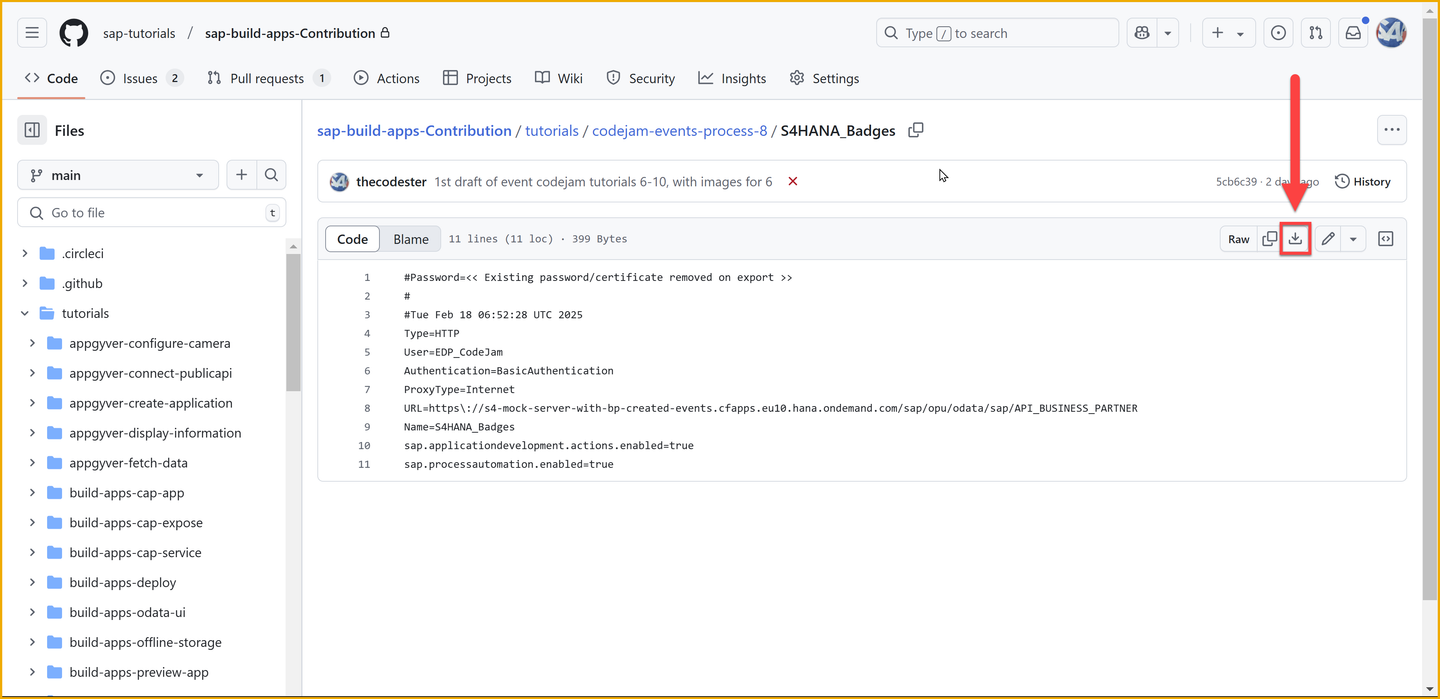Switch to the Actions tab
The width and height of the screenshot is (1440, 699).
point(387,78)
